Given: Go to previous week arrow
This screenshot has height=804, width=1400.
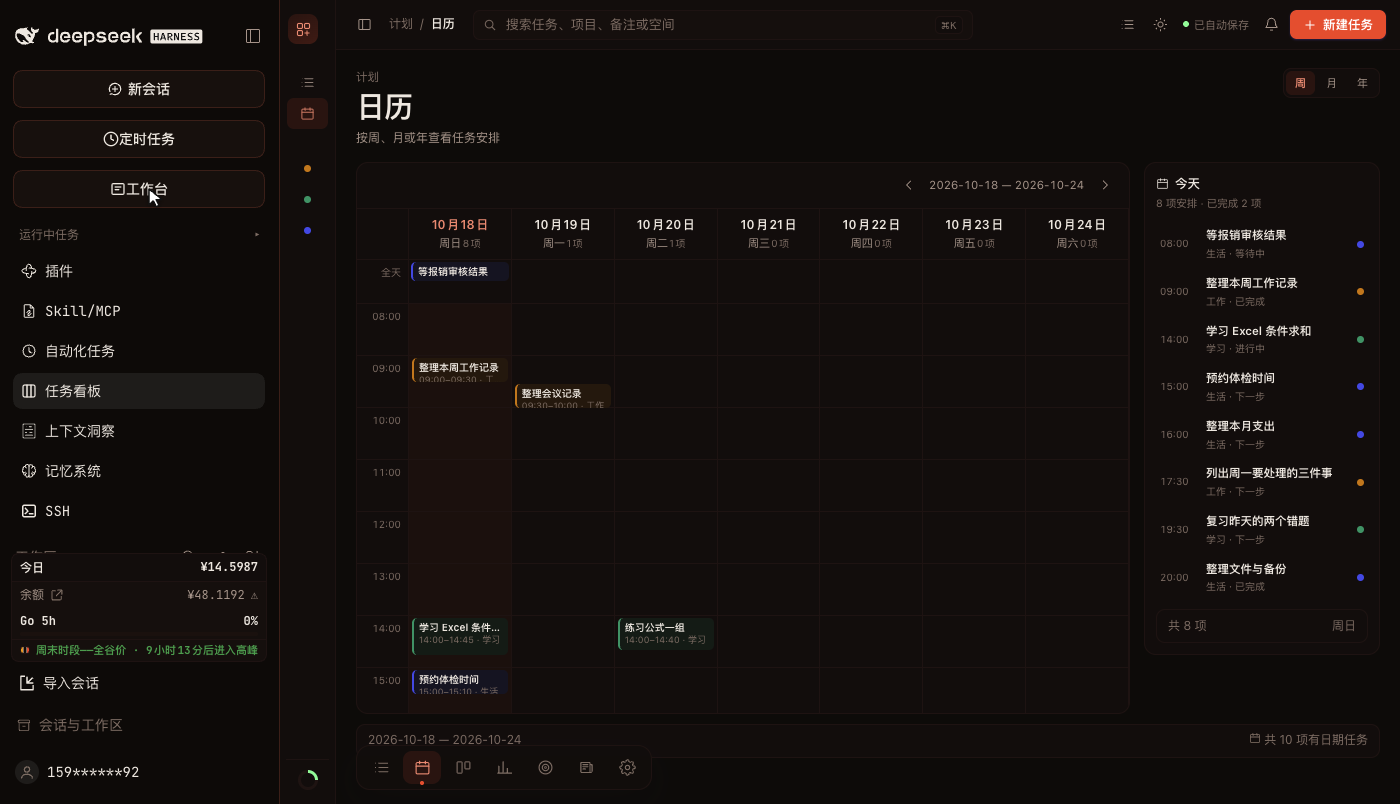Looking at the screenshot, I should (908, 185).
